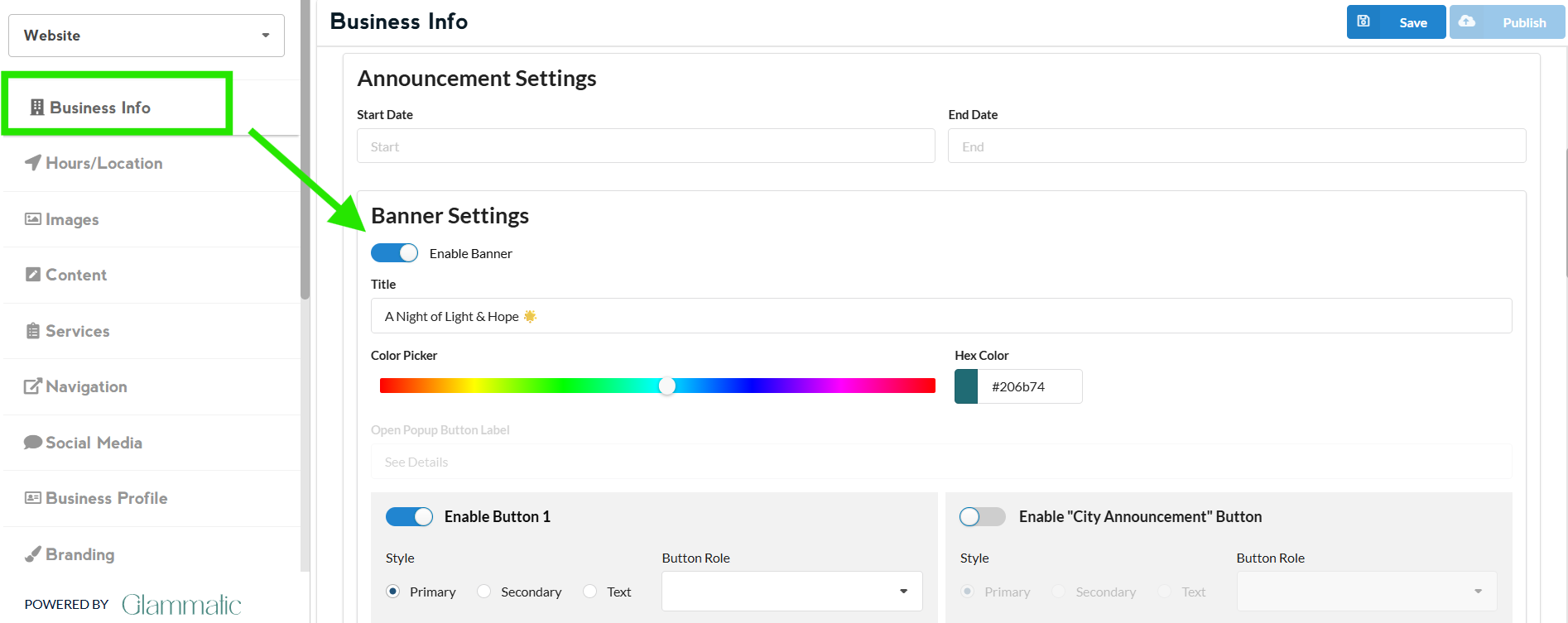Click the Services clipboard icon
Screen dimensions: 1568x623
tap(33, 331)
